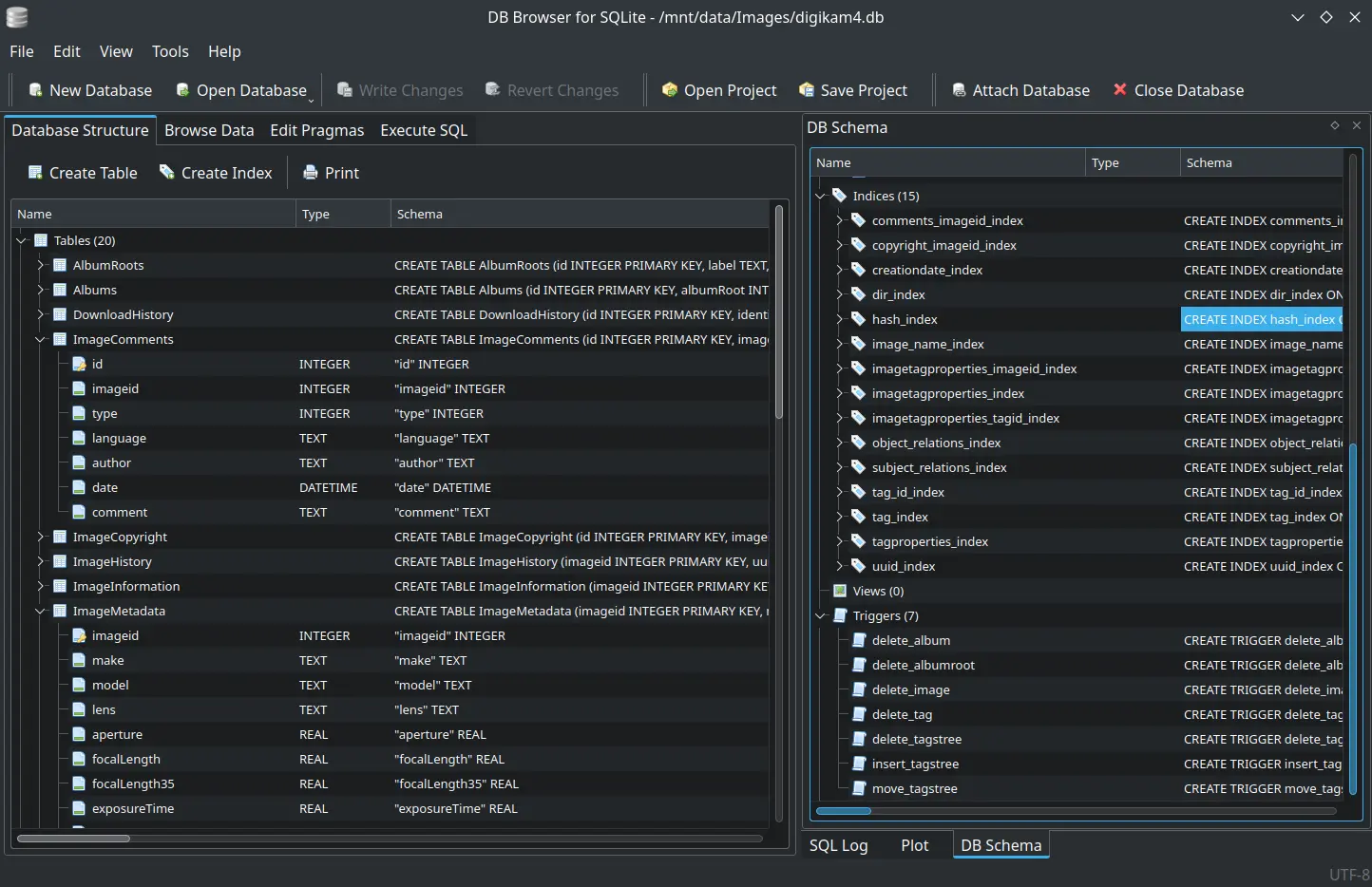This screenshot has width=1372, height=887.
Task: Select the uuid_index row
Action: click(x=1078, y=566)
